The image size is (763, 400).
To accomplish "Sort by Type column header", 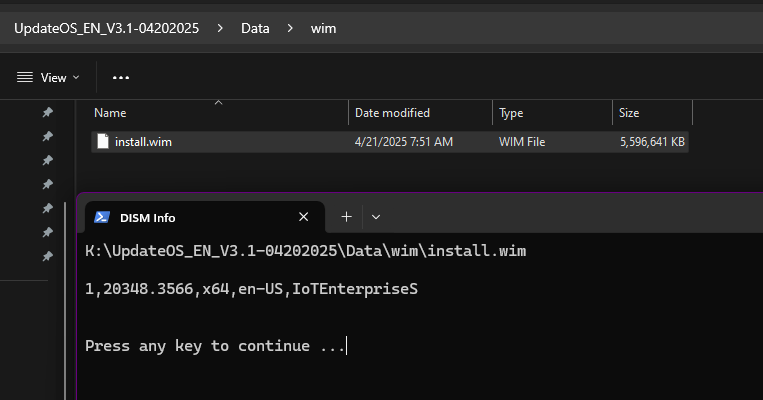I will [511, 113].
